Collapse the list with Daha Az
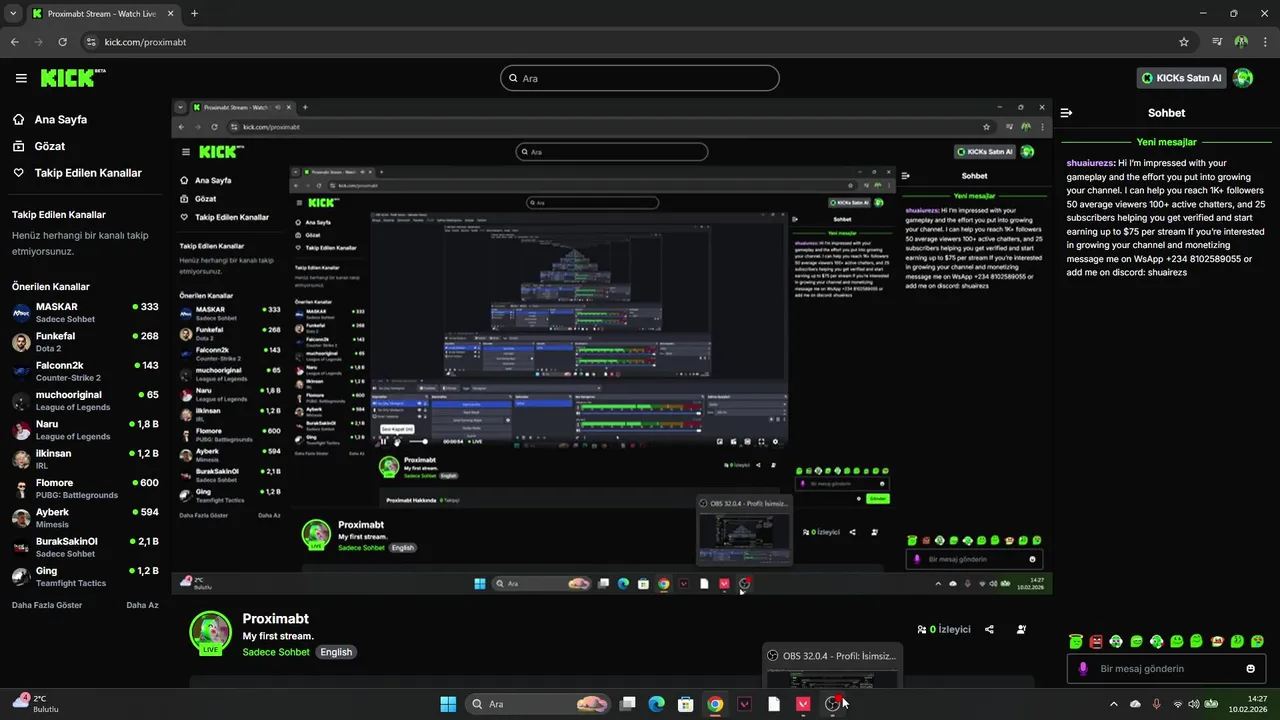The height and width of the screenshot is (720, 1280). [x=142, y=605]
